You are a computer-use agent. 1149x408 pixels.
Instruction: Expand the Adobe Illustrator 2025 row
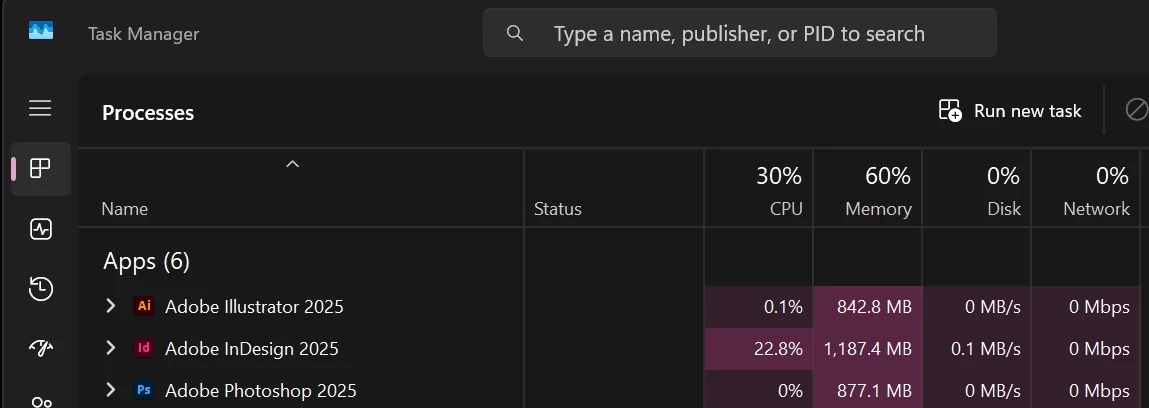pyautogui.click(x=111, y=305)
